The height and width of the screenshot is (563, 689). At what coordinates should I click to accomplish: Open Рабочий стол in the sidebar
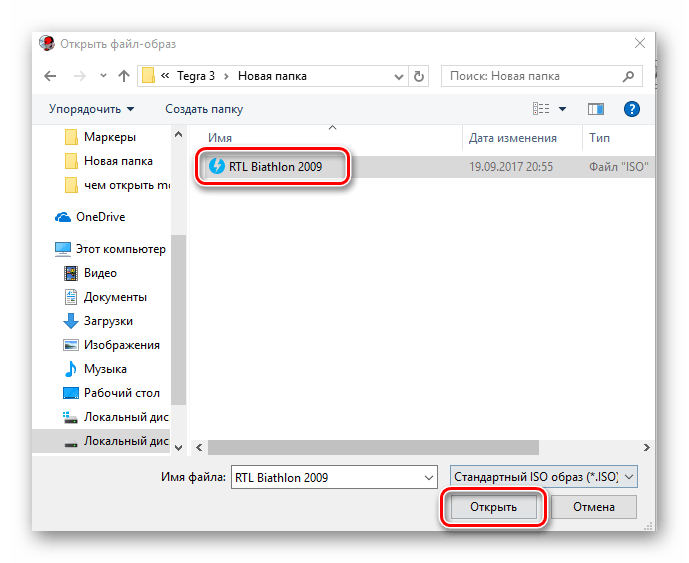pos(112,393)
